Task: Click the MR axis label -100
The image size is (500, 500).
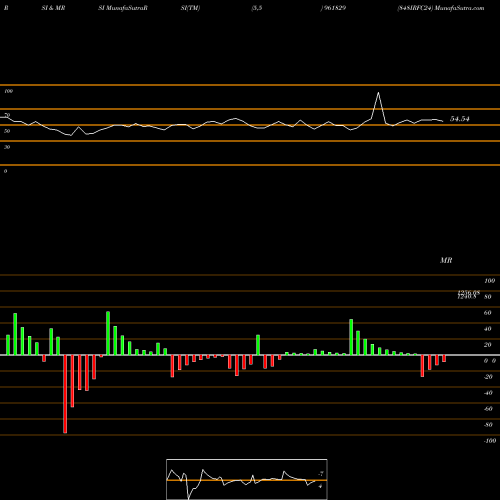Action: (x=490, y=441)
